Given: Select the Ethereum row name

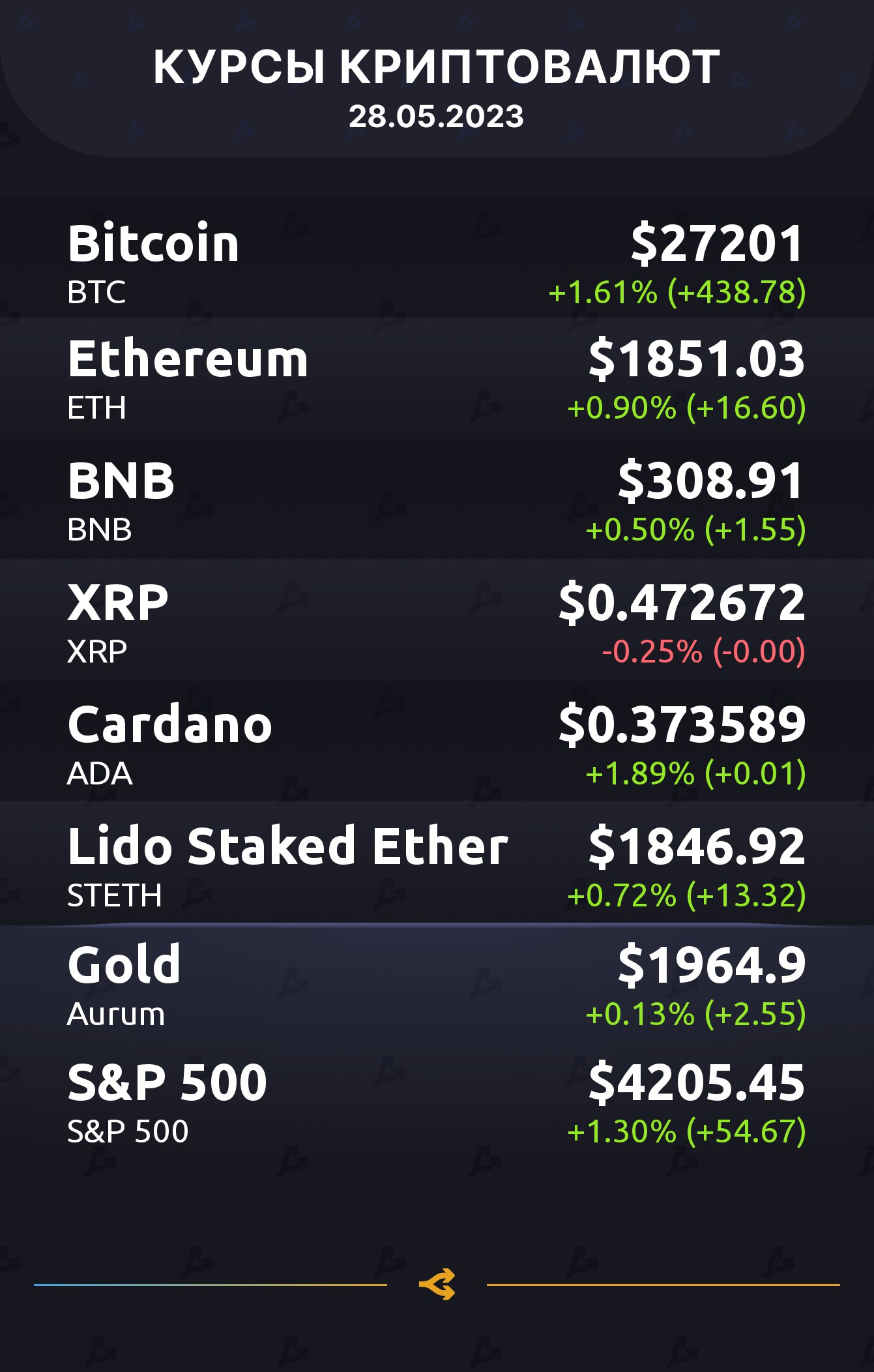Looking at the screenshot, I should click(x=188, y=359).
